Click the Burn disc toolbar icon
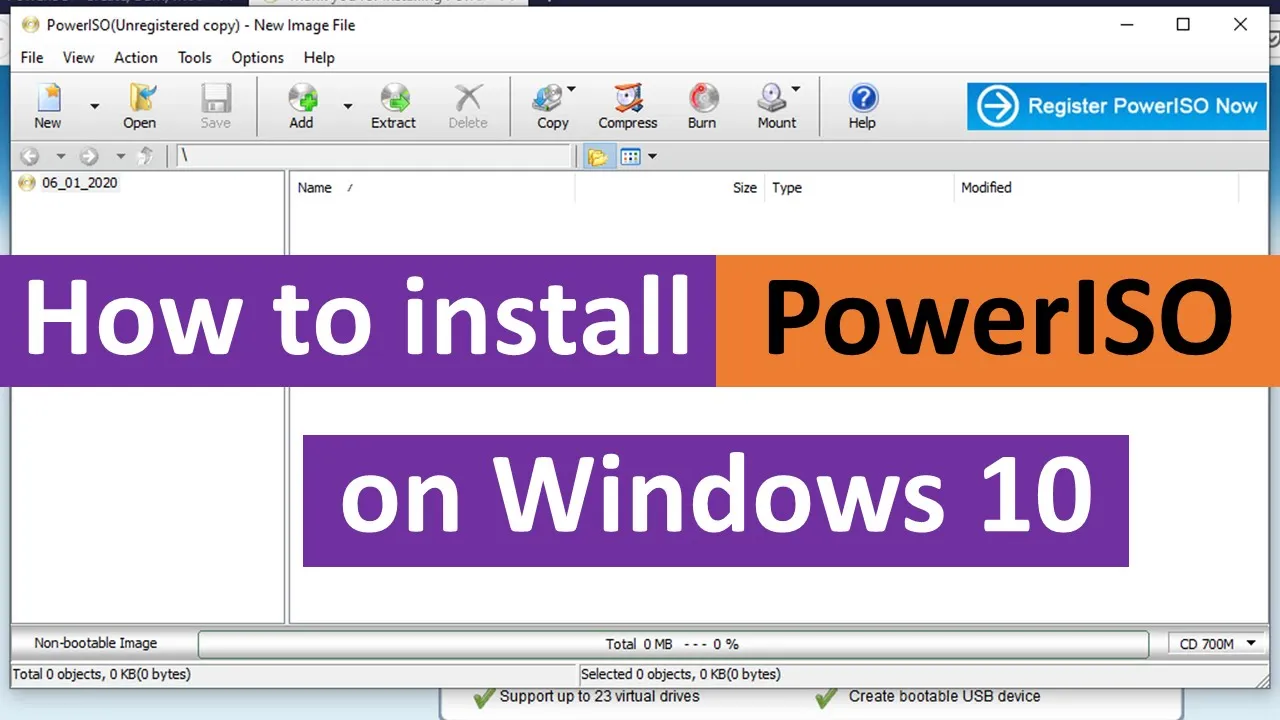Screen dimensions: 1280x720 click(x=702, y=105)
